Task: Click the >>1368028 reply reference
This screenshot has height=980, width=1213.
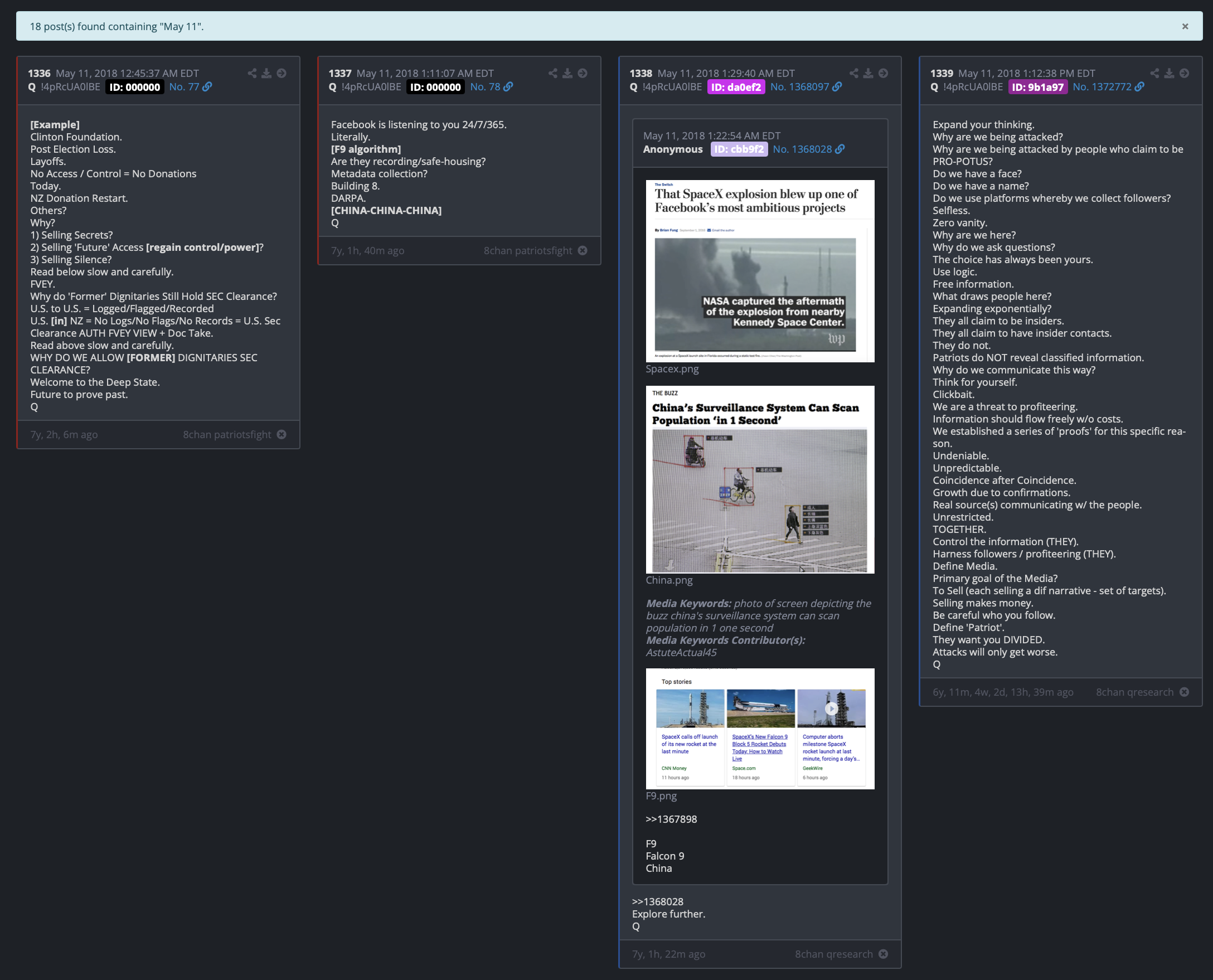Action: click(x=658, y=902)
